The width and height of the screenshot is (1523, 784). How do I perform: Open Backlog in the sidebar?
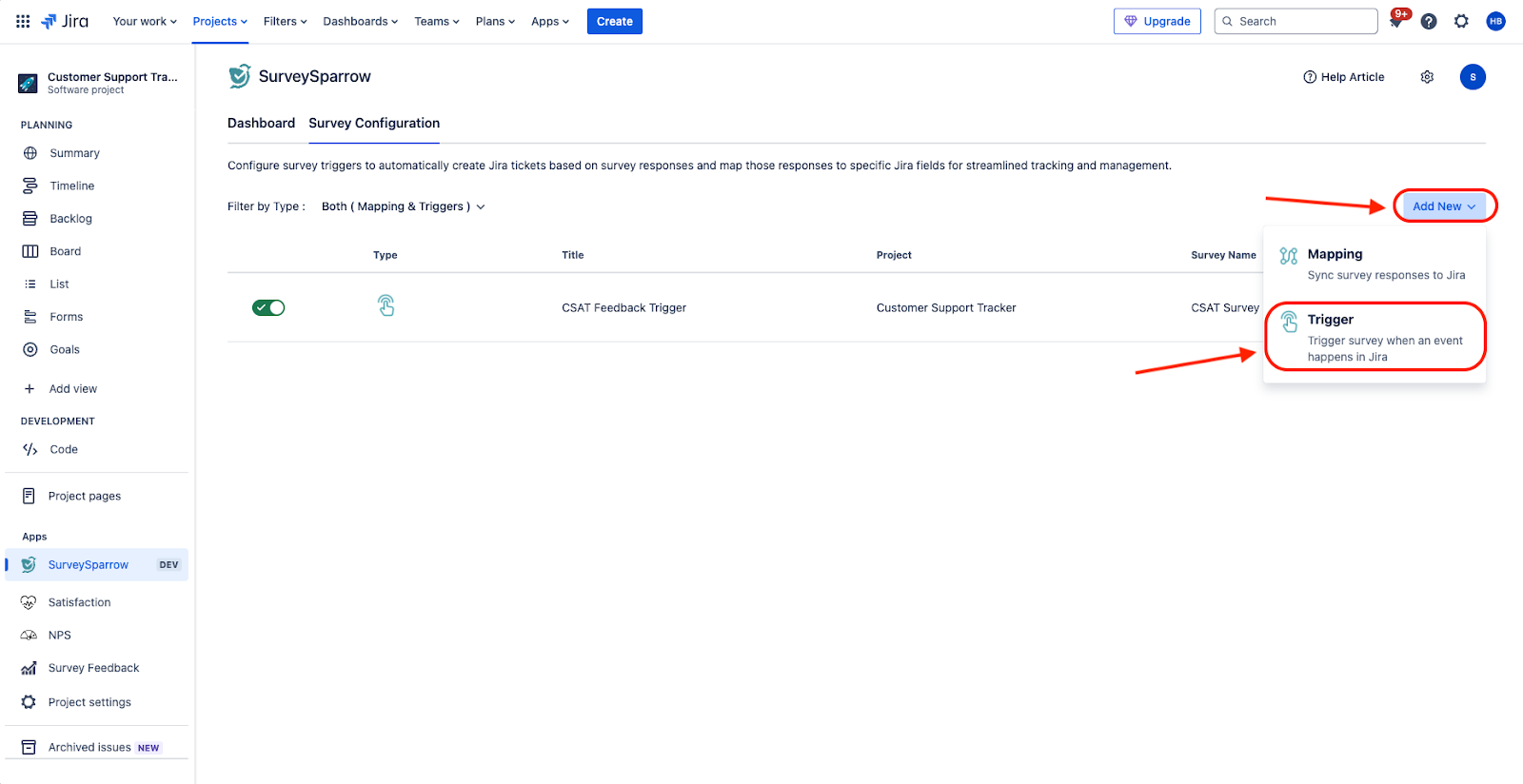70,219
